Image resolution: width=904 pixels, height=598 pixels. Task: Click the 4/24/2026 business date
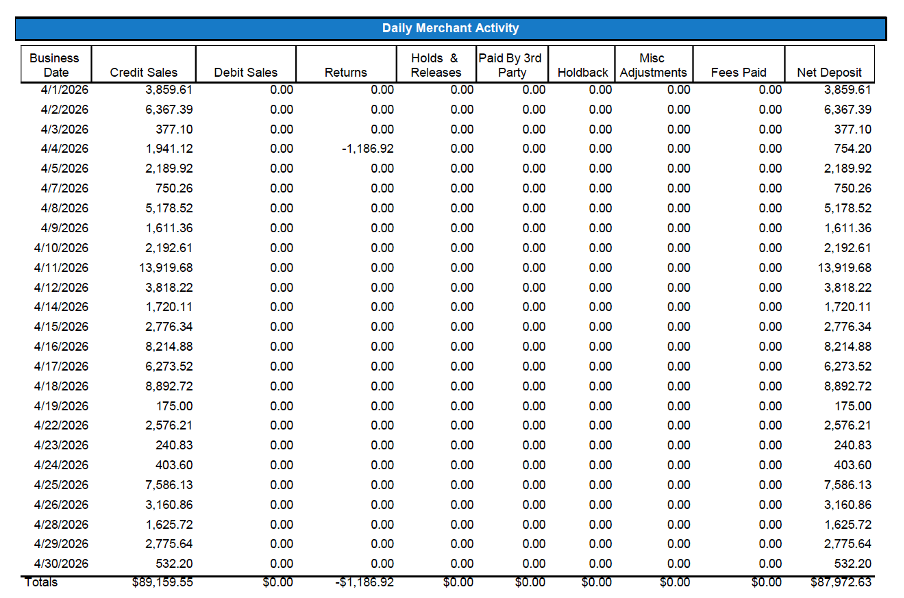pyautogui.click(x=61, y=465)
